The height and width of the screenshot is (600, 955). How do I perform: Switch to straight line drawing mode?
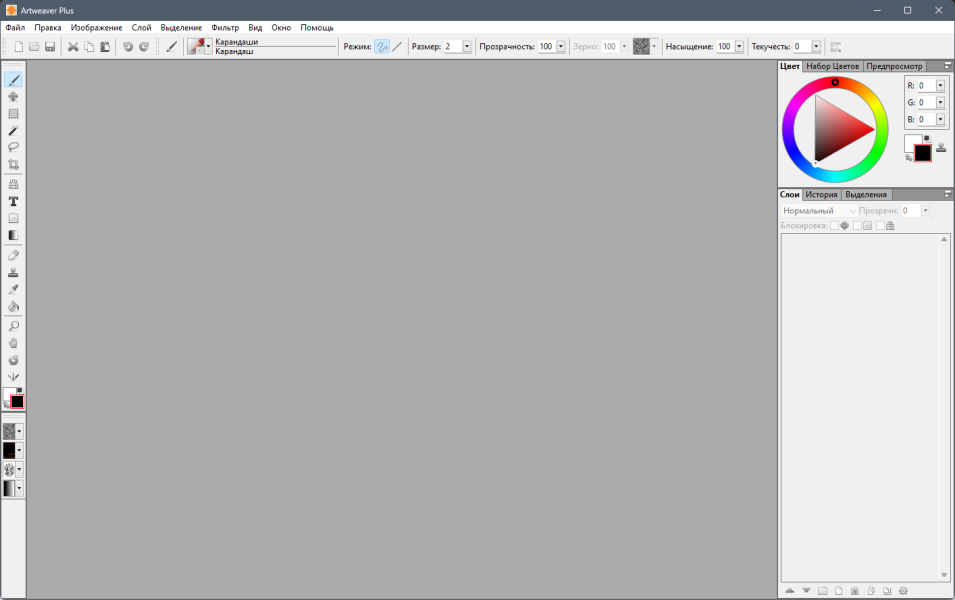point(397,47)
